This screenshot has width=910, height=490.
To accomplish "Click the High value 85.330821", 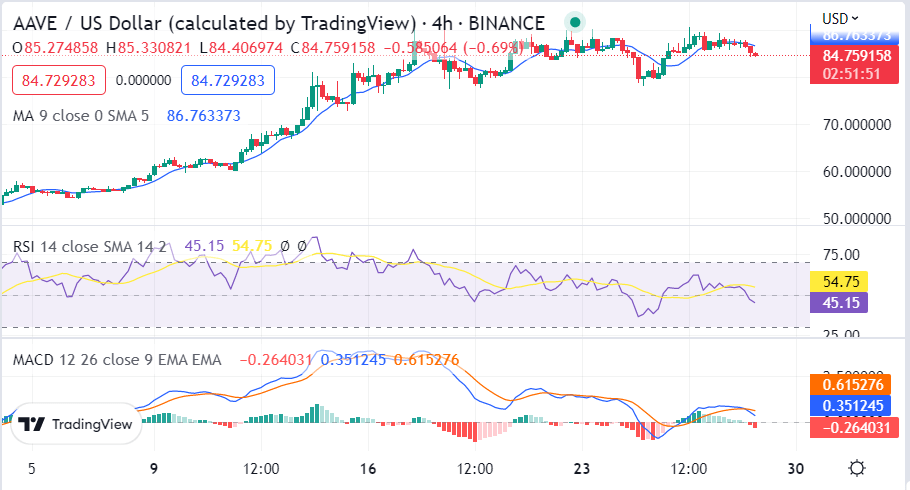I will point(154,47).
